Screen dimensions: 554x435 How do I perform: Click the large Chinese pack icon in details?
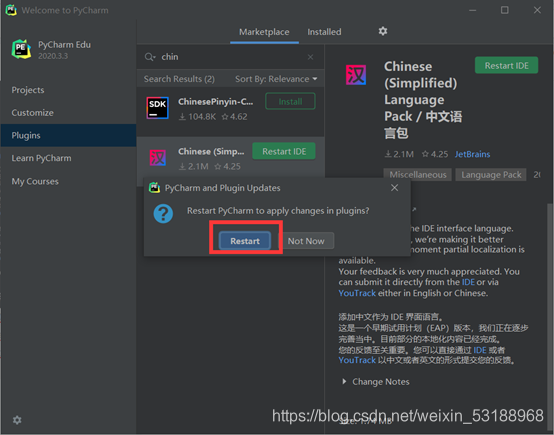tap(356, 75)
